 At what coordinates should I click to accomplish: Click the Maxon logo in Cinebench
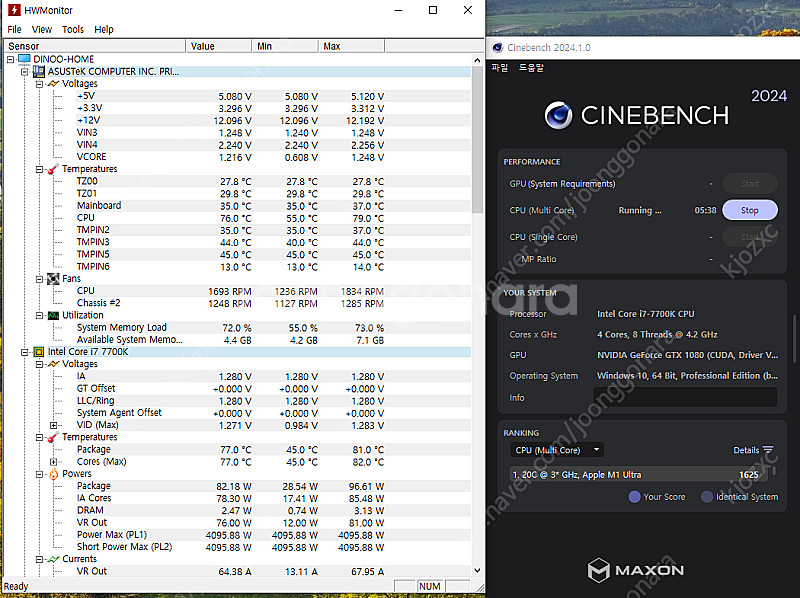[636, 570]
